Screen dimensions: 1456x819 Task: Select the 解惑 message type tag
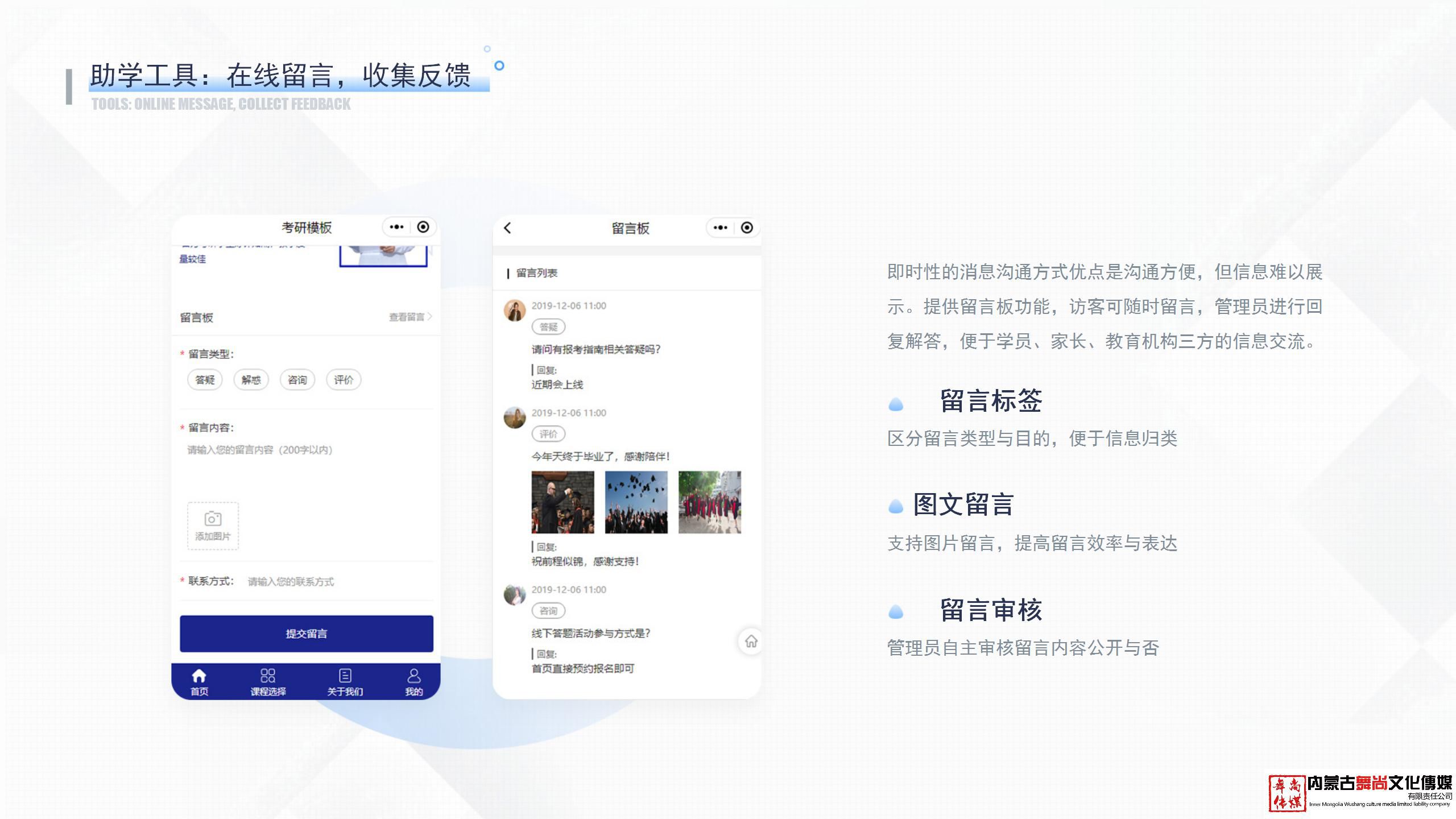[x=251, y=380]
